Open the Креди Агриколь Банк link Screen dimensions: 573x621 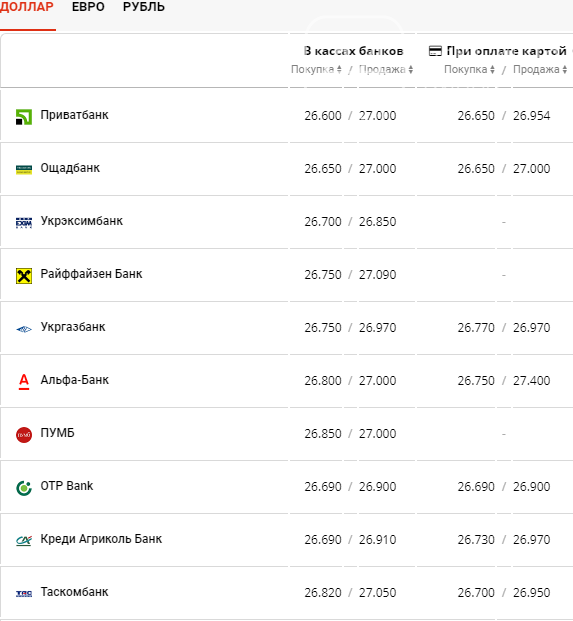(101, 539)
